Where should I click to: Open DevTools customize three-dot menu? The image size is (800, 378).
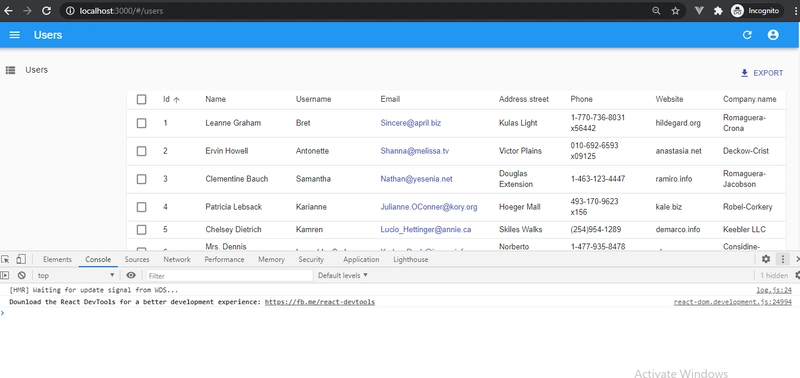[x=782, y=259]
